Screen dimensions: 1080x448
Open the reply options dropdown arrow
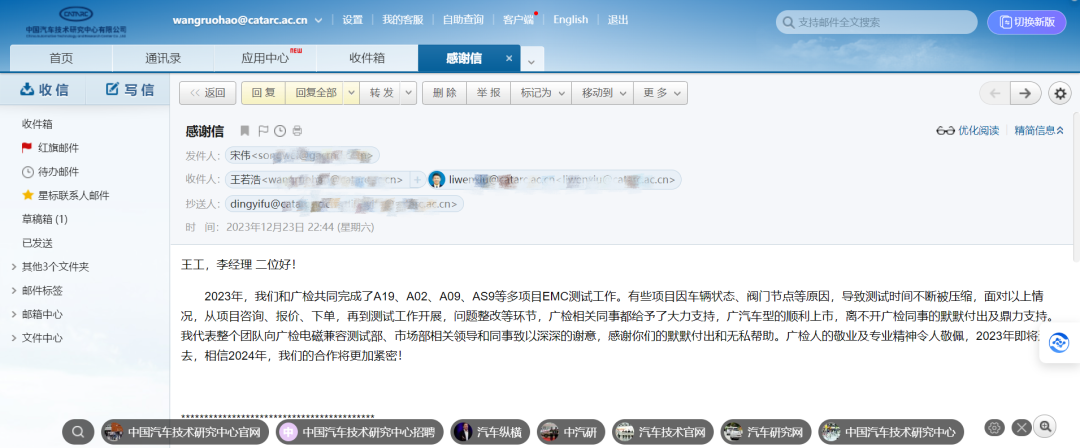[351, 93]
